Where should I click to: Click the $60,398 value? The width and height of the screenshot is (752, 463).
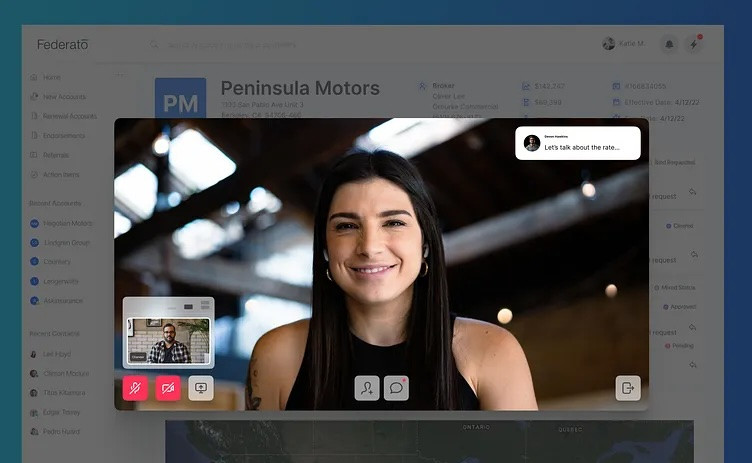[x=548, y=102]
